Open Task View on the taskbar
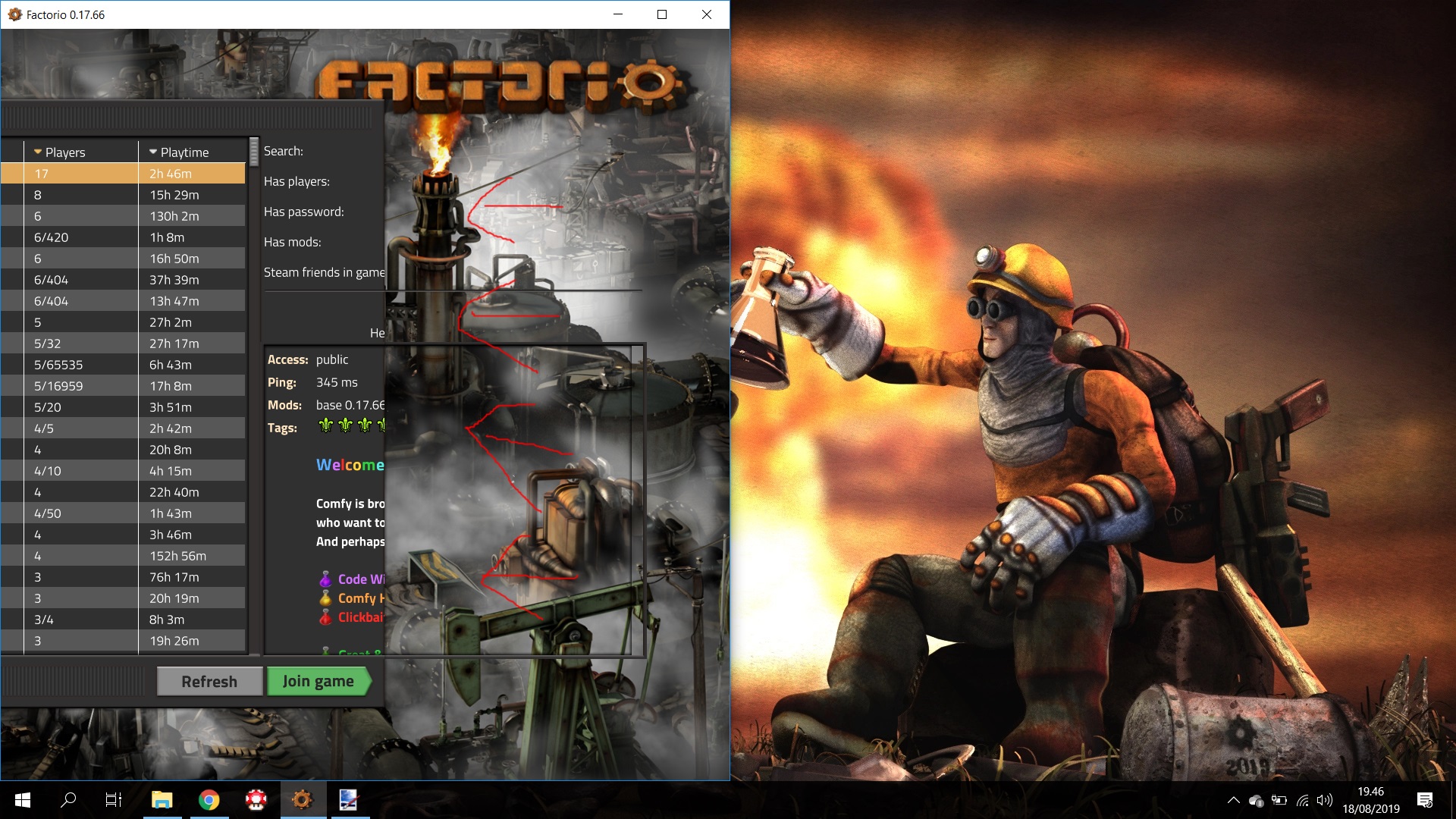 [x=114, y=799]
